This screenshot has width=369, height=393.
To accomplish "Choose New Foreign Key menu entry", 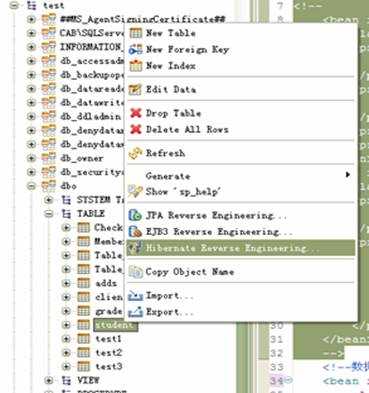I will tap(240, 49).
